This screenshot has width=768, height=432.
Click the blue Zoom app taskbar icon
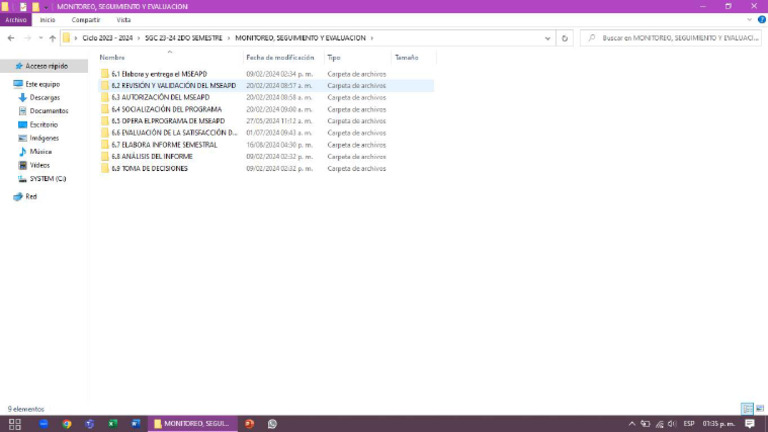44,424
